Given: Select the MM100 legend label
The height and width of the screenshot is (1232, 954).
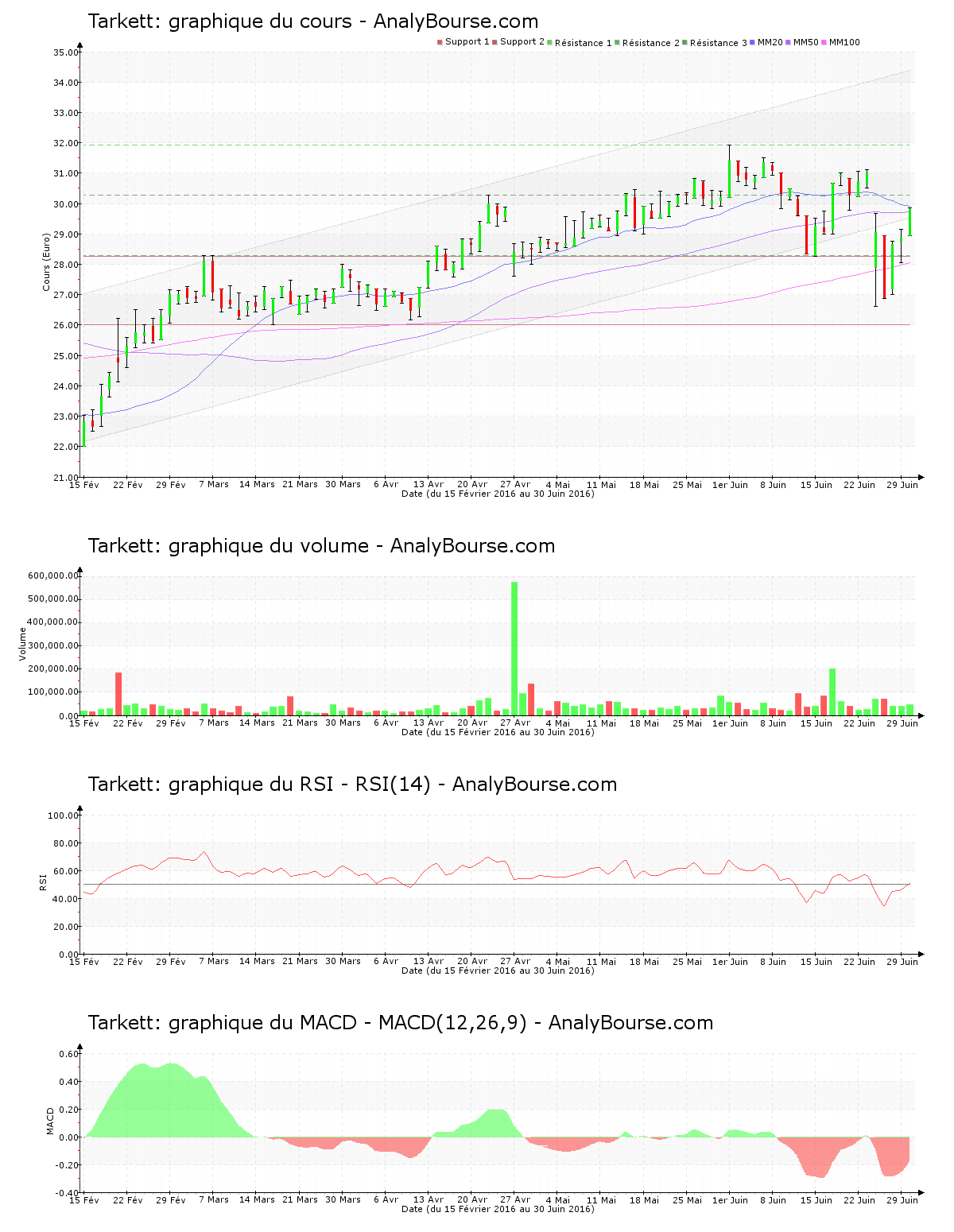Looking at the screenshot, I should click(x=844, y=42).
